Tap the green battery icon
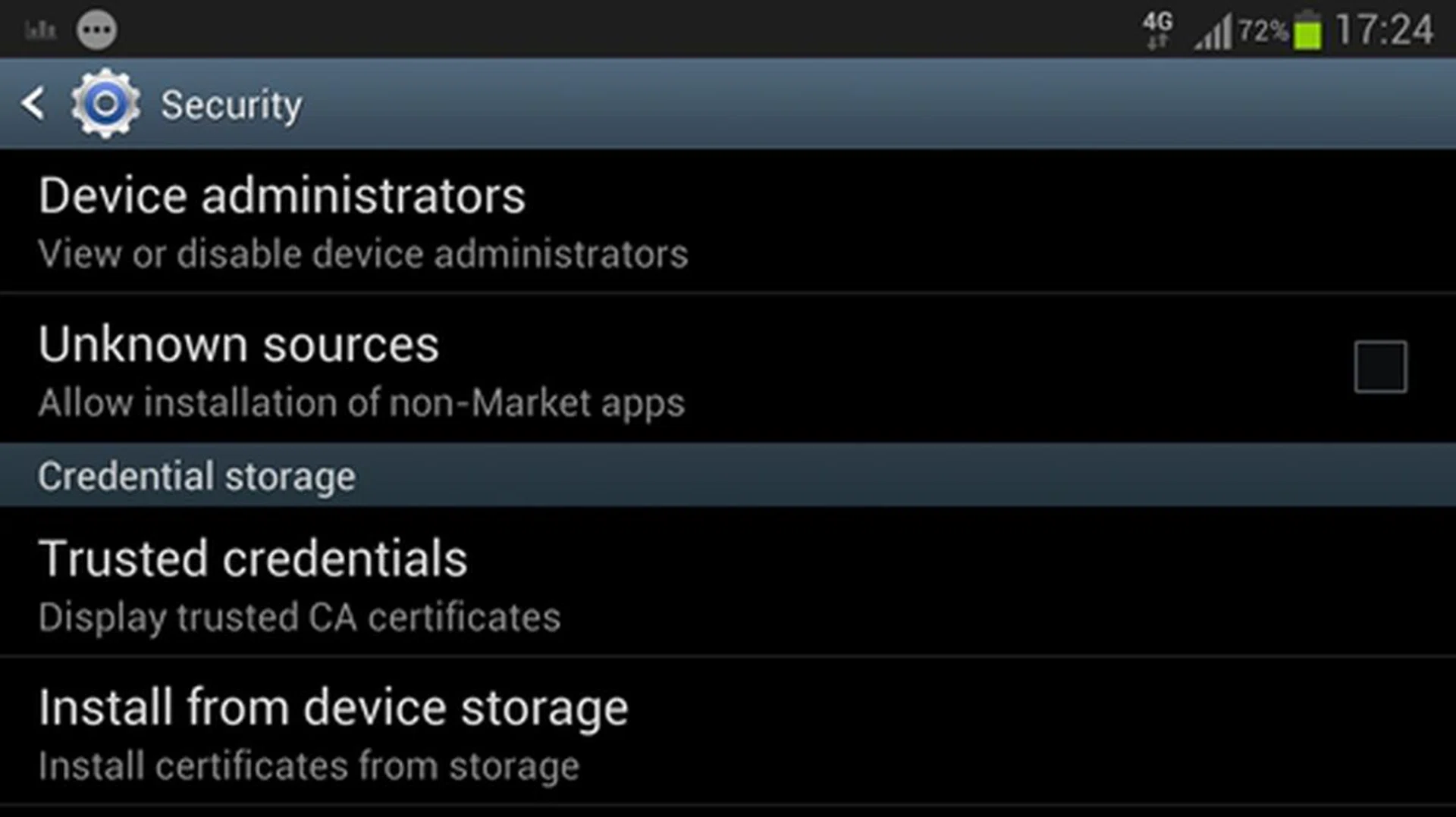Image resolution: width=1456 pixels, height=817 pixels. tap(1307, 32)
